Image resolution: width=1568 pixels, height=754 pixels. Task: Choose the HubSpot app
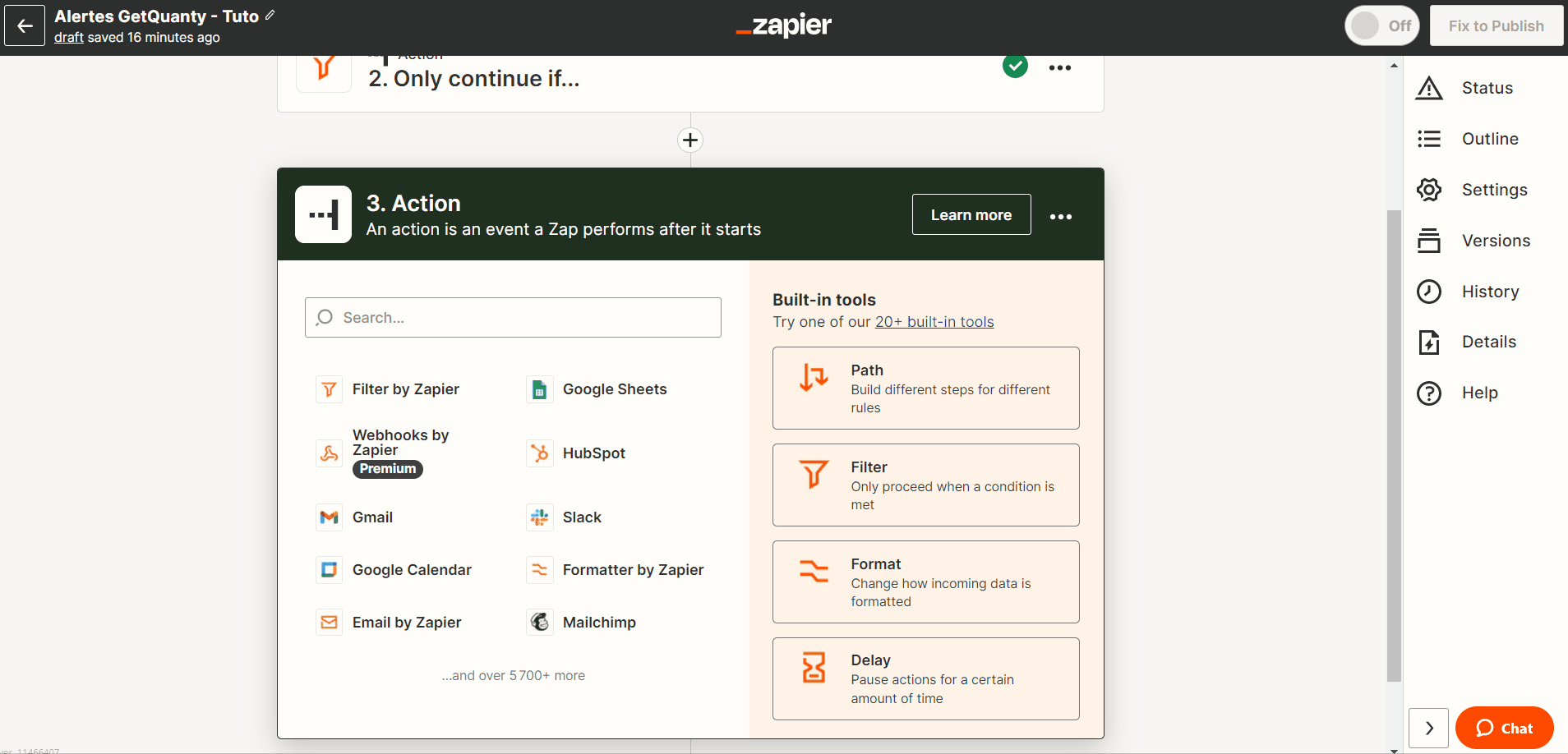577,453
